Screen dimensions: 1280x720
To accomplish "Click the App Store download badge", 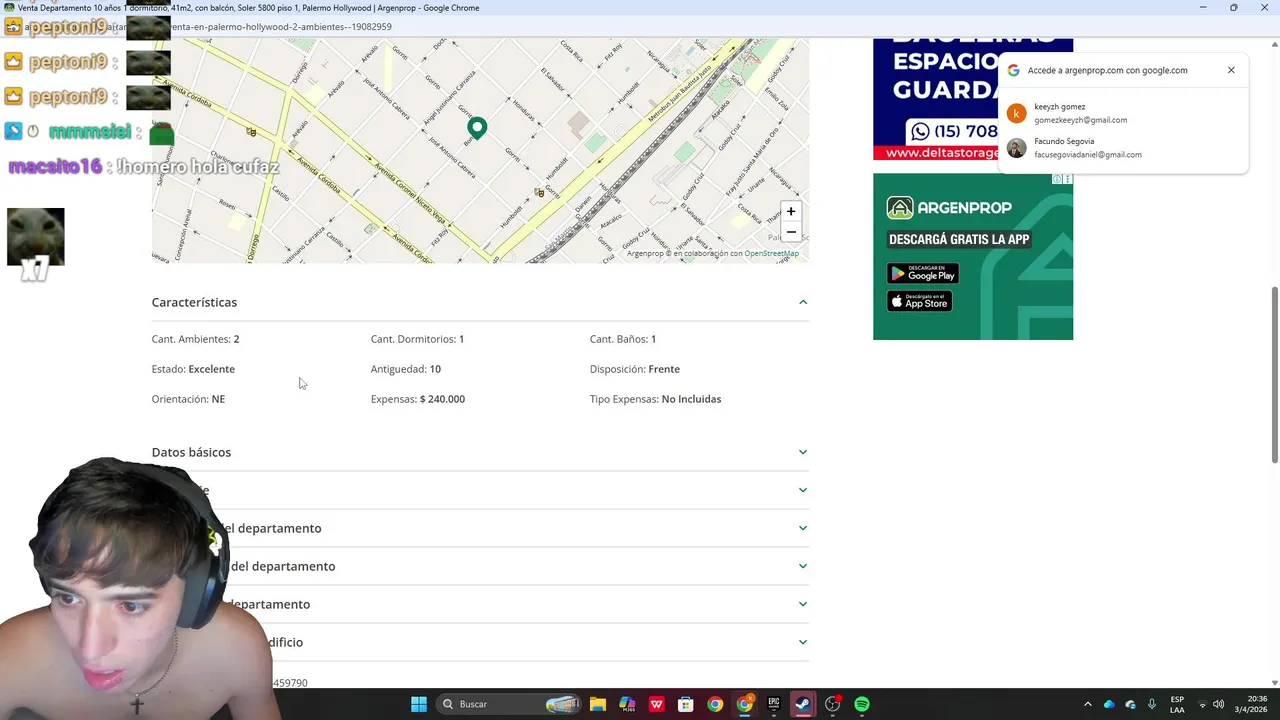I will 919,301.
